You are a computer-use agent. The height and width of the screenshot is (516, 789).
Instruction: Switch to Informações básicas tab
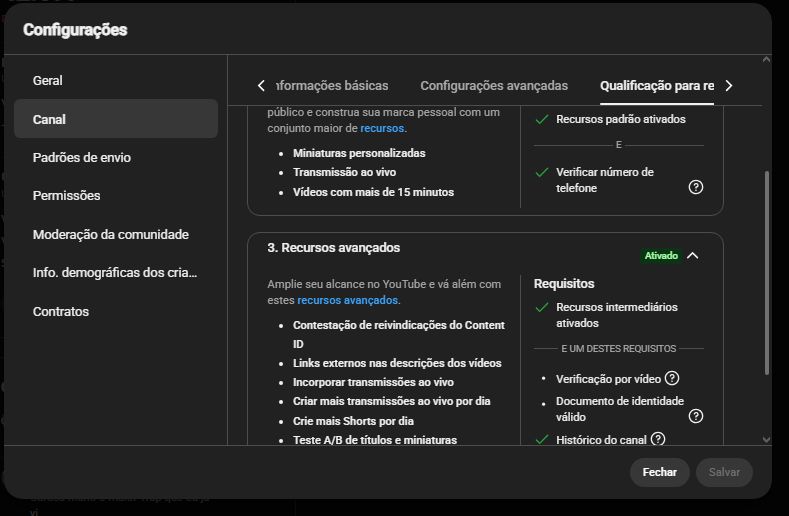tap(333, 86)
